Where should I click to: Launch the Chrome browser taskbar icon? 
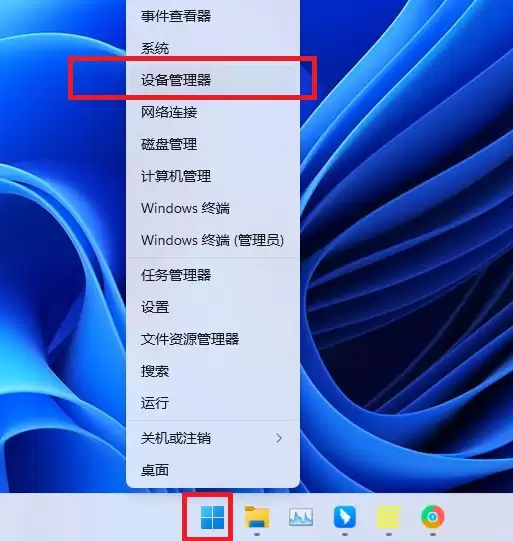point(433,517)
